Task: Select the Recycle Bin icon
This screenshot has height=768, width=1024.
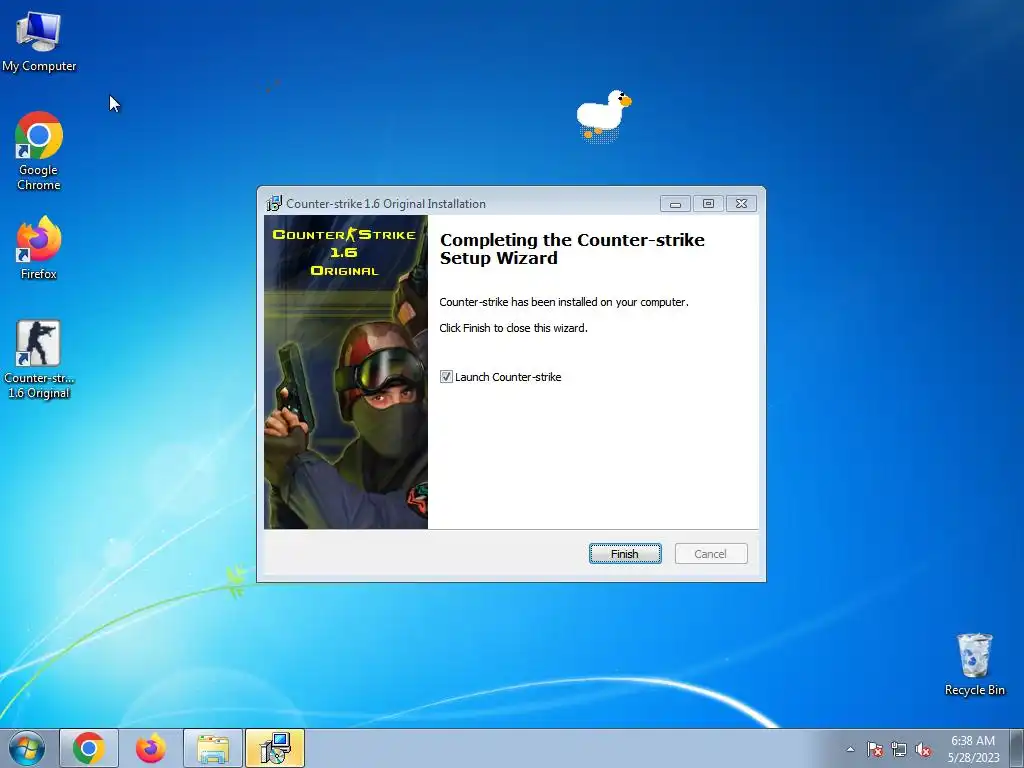Action: (x=974, y=664)
